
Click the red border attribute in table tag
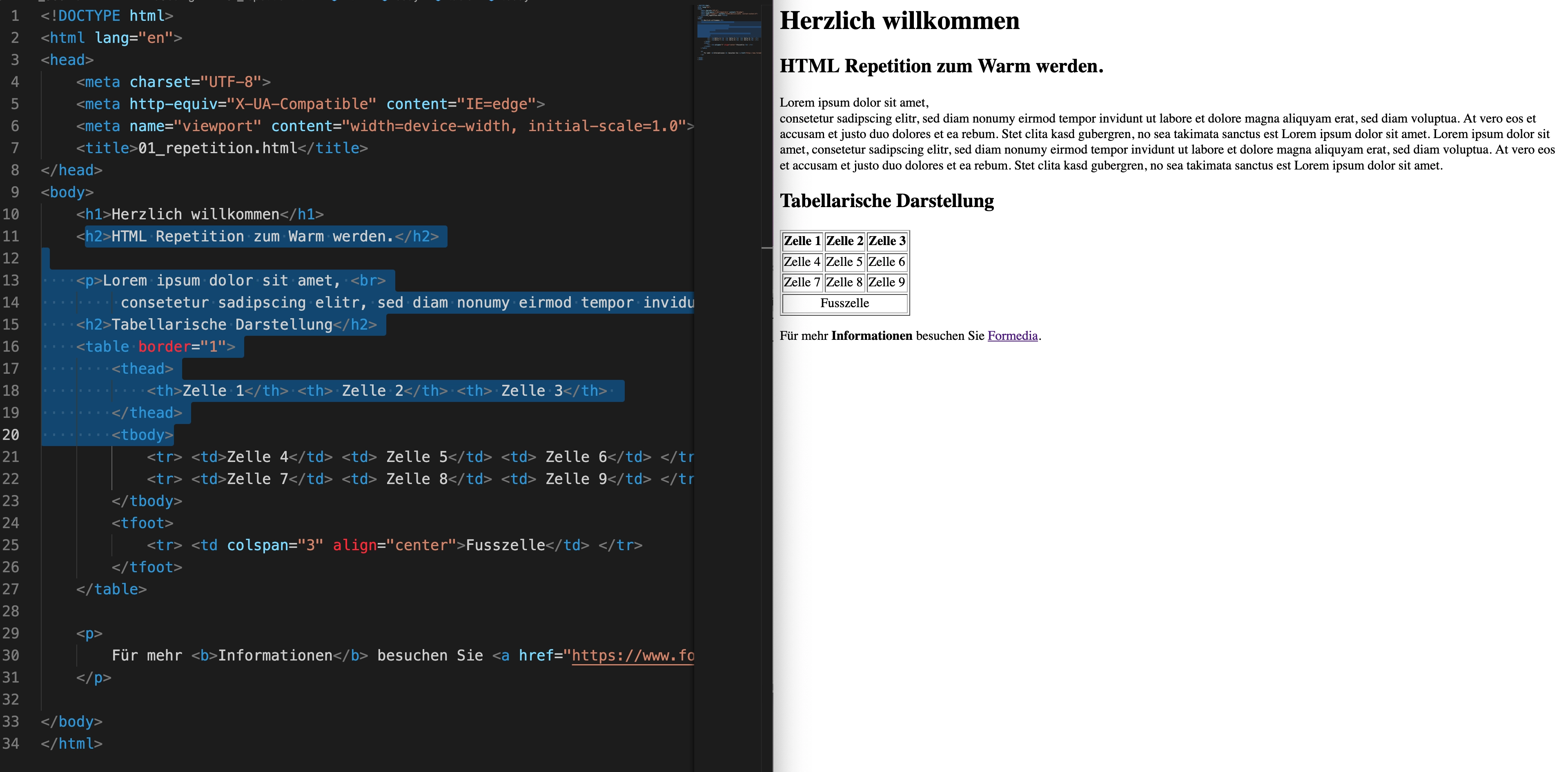point(164,347)
